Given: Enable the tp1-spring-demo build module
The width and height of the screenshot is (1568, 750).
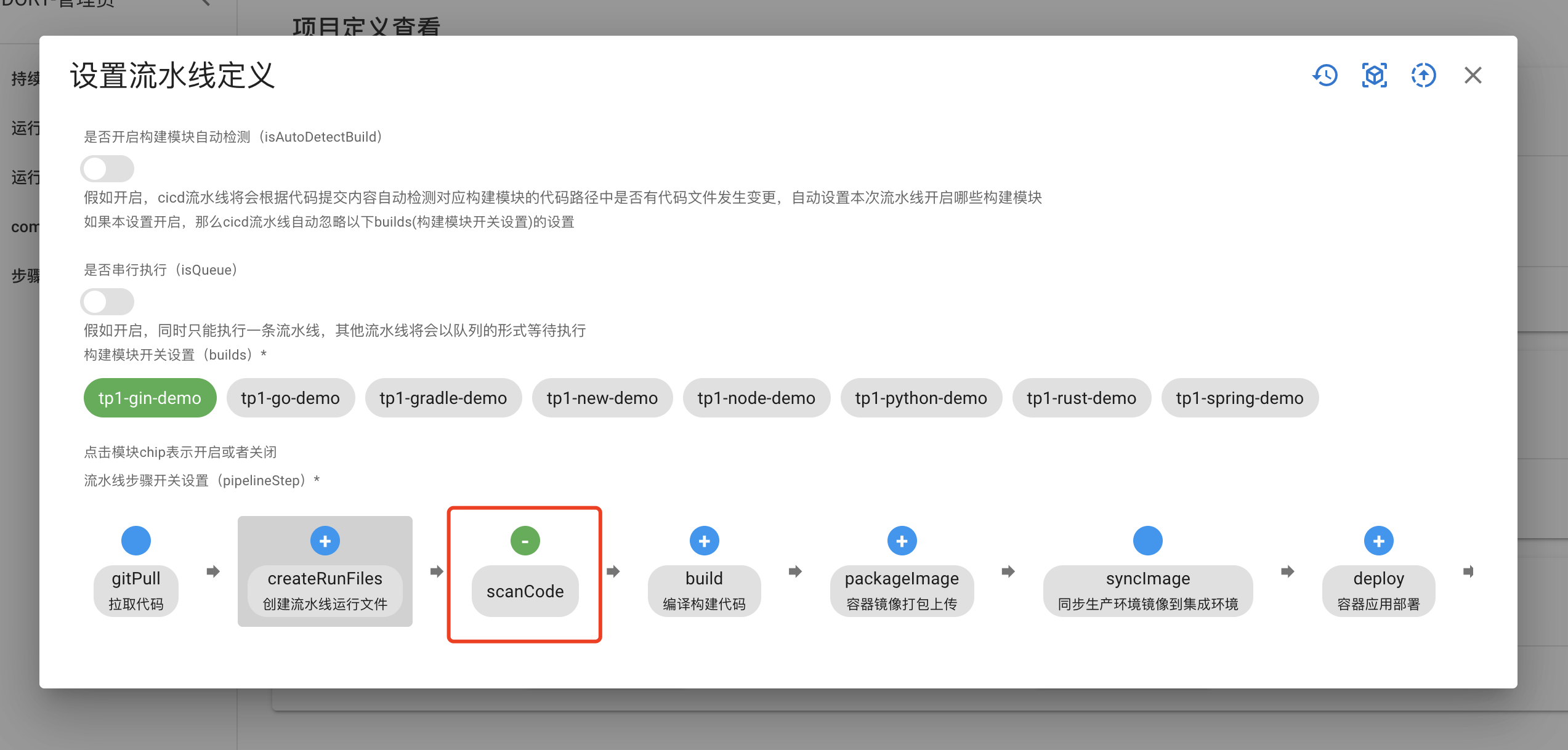Looking at the screenshot, I should (x=1240, y=398).
